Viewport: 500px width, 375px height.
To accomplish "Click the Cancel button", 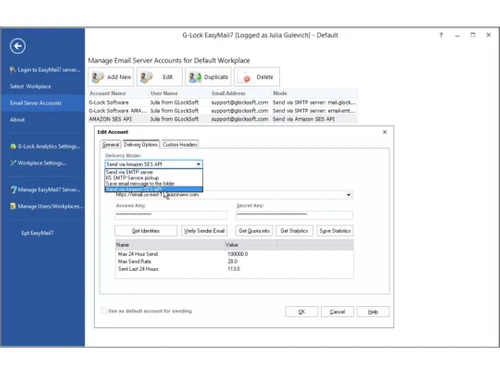I will 337,312.
